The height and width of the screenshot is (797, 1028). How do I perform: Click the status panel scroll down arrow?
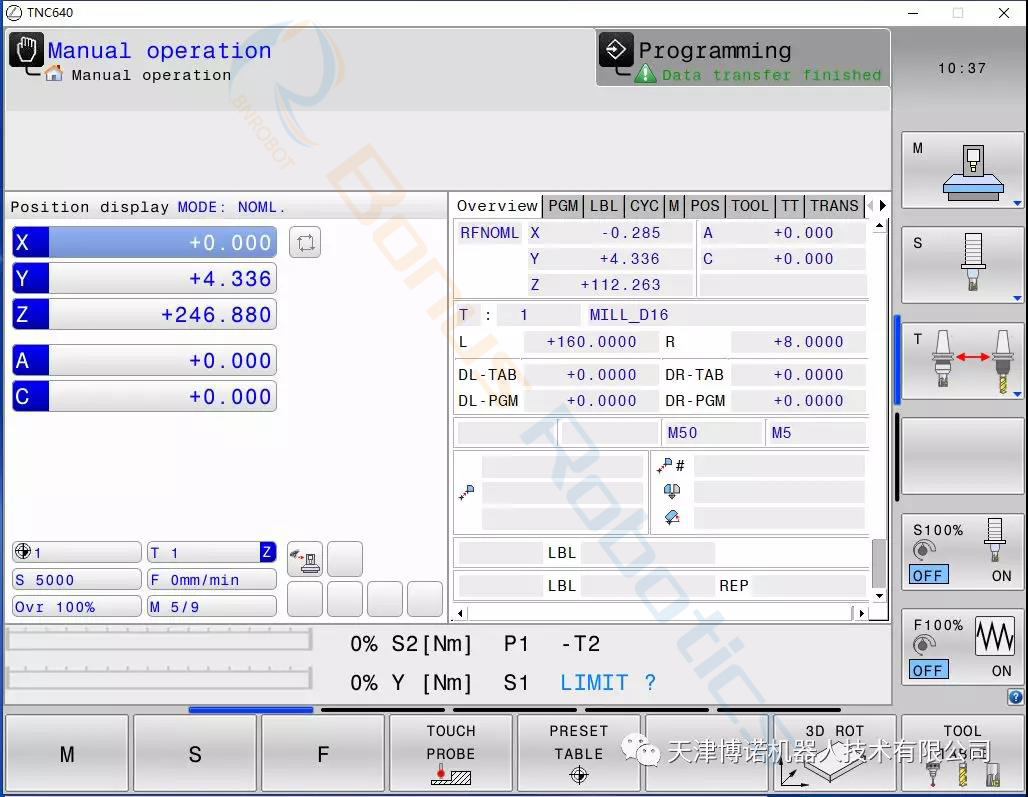(879, 596)
